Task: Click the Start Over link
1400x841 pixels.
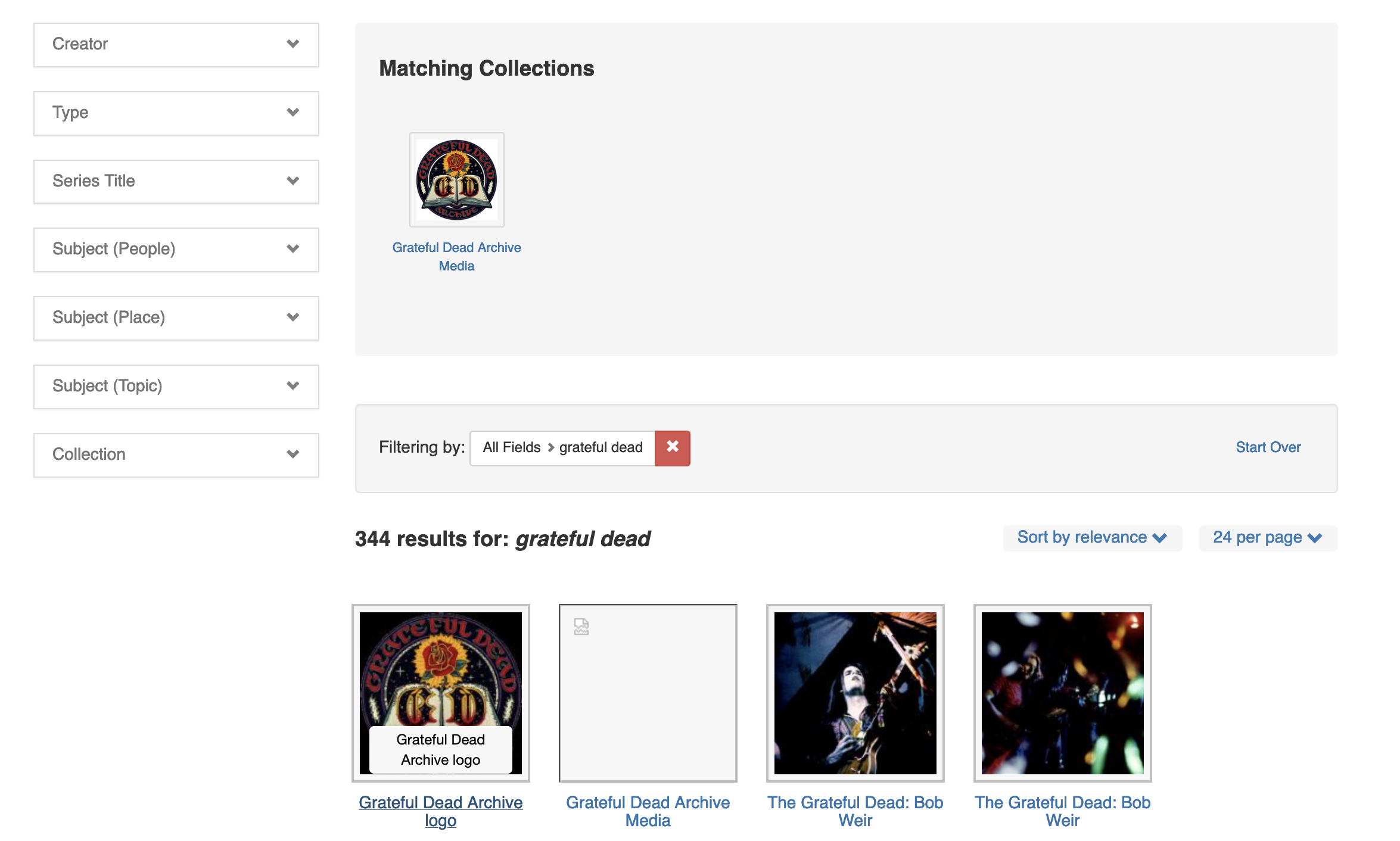Action: 1268,447
